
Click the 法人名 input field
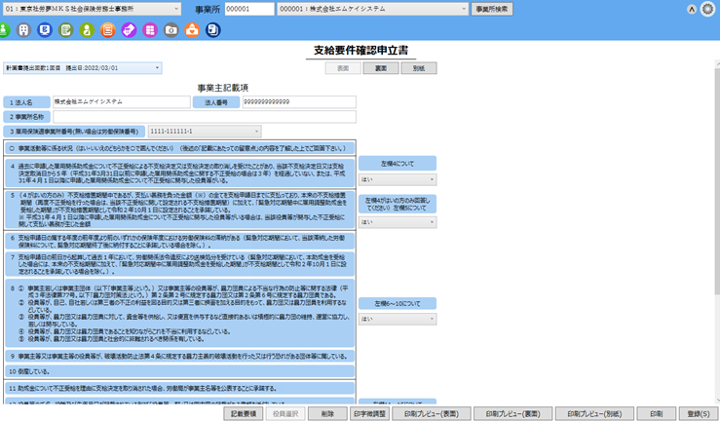coord(122,102)
